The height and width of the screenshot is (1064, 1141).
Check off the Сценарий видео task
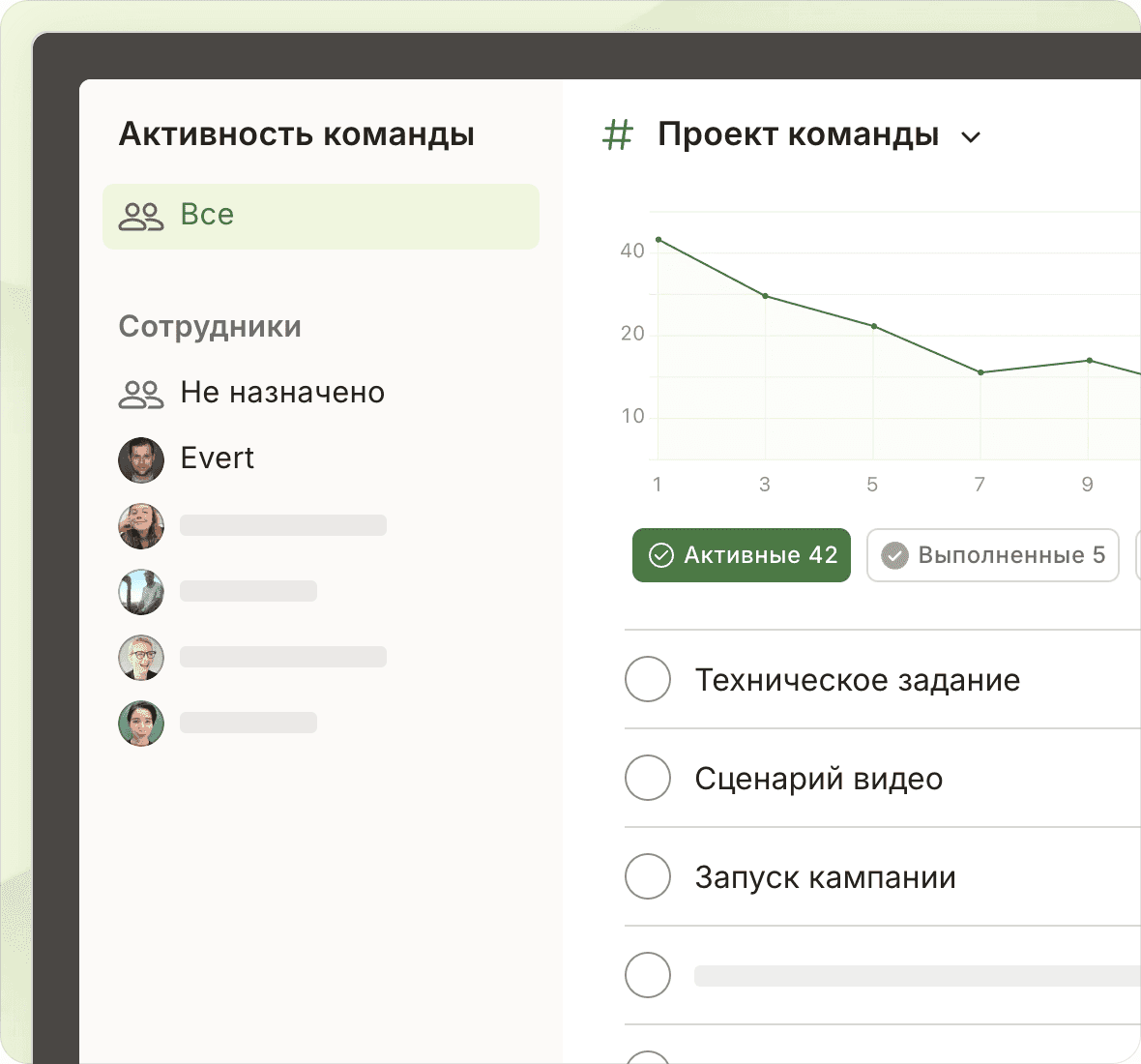pyautogui.click(x=648, y=778)
